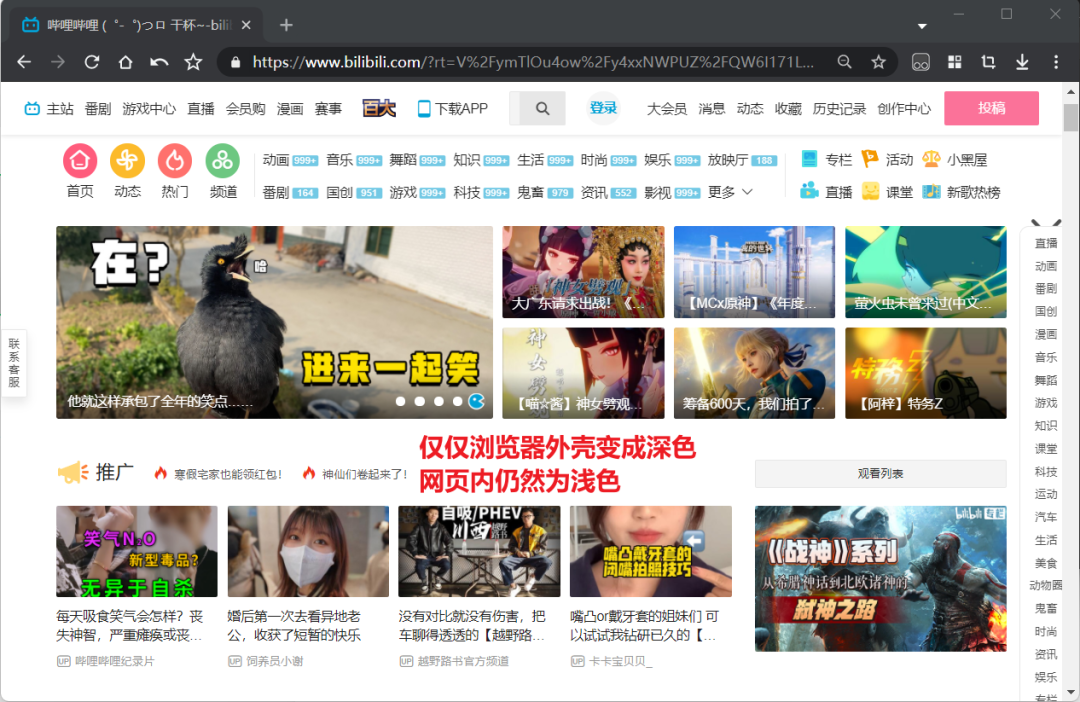1080x702 pixels.
Task: Select 美食 in the right side list
Action: pos(1046,563)
